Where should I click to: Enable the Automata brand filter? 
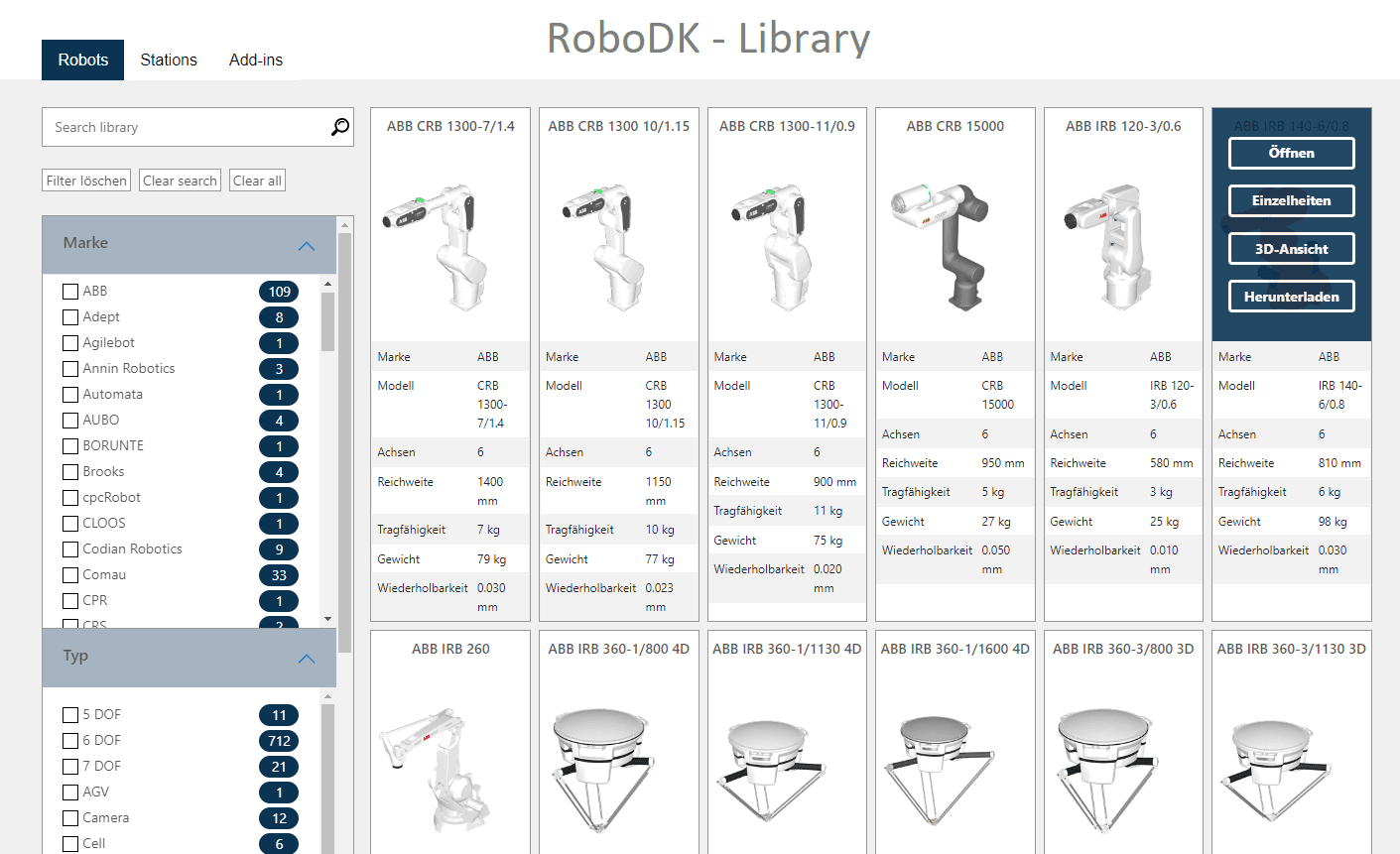(70, 395)
